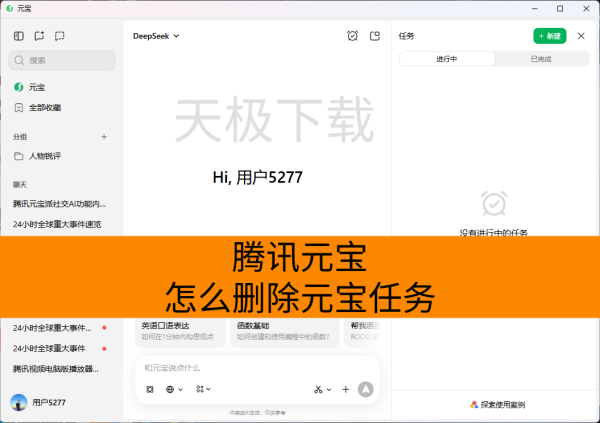
Task: Click the green 新建 button
Action: pyautogui.click(x=549, y=36)
